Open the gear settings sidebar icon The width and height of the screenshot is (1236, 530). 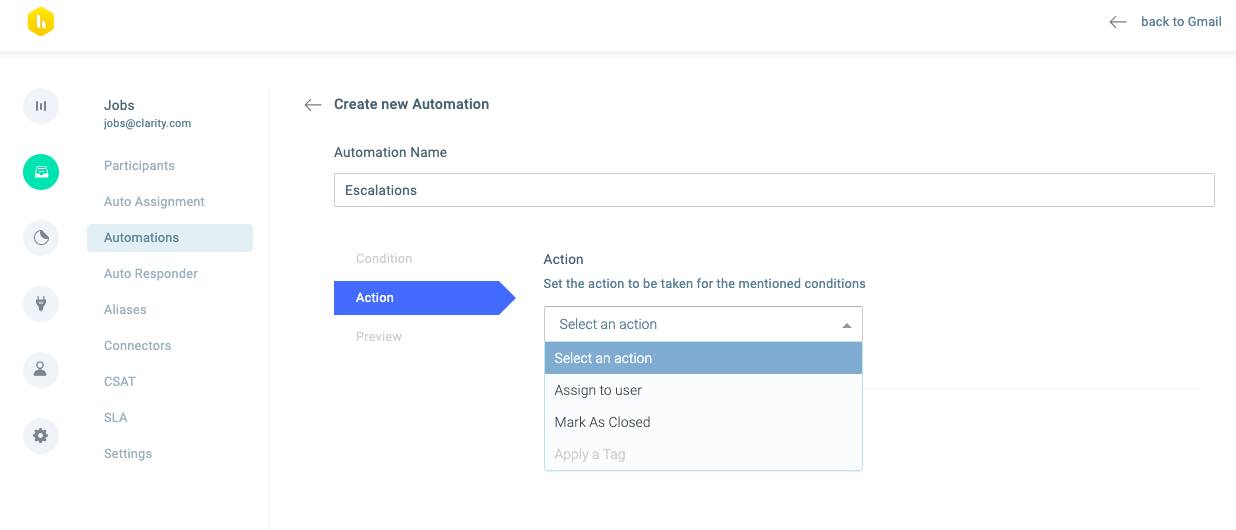(41, 436)
